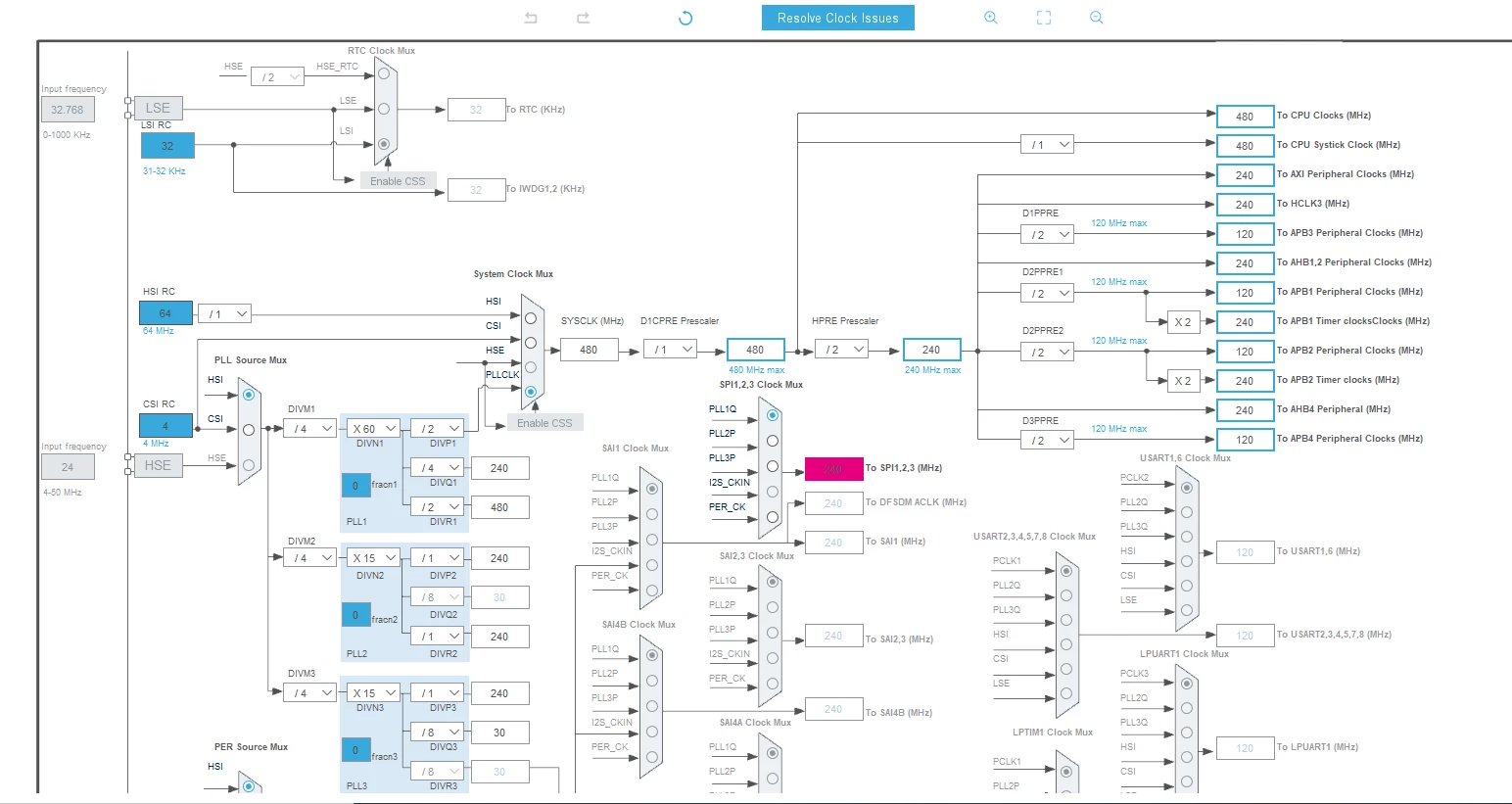Click the fit-to-screen icon
Viewport: 1512px width, 804px height.
tap(1044, 18)
